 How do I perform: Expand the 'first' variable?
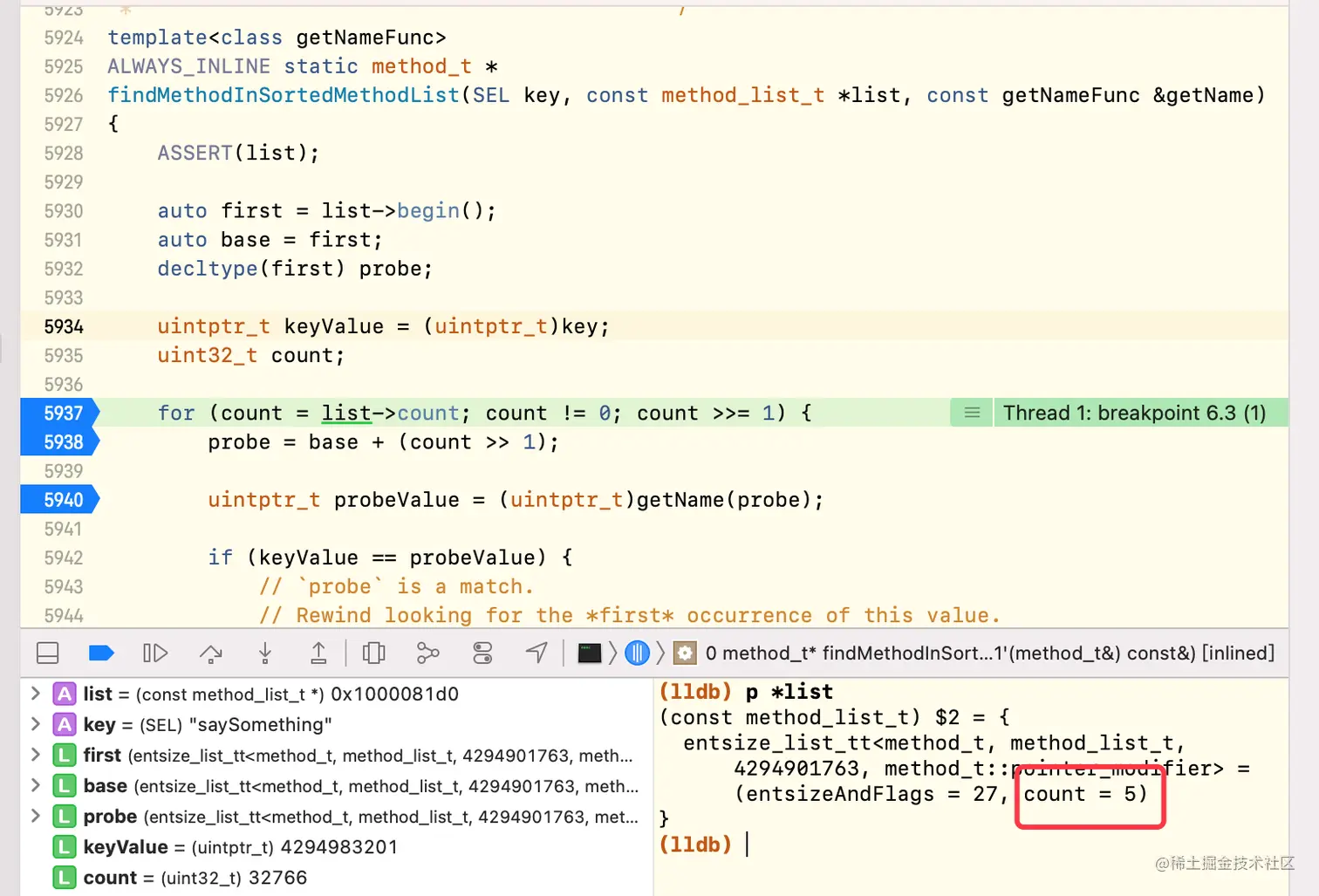pos(35,755)
